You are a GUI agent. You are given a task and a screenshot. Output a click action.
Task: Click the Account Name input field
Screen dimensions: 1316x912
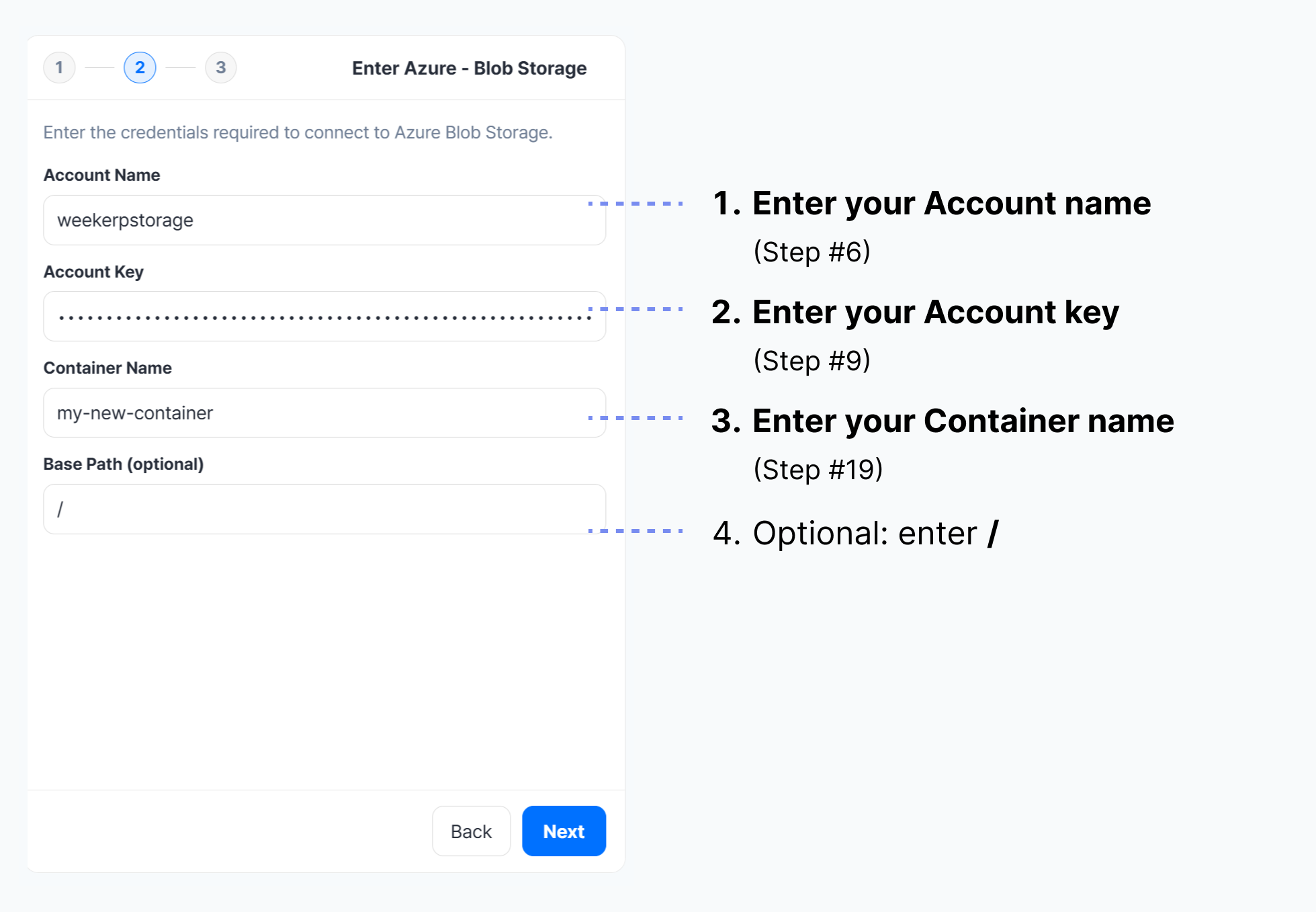point(324,220)
